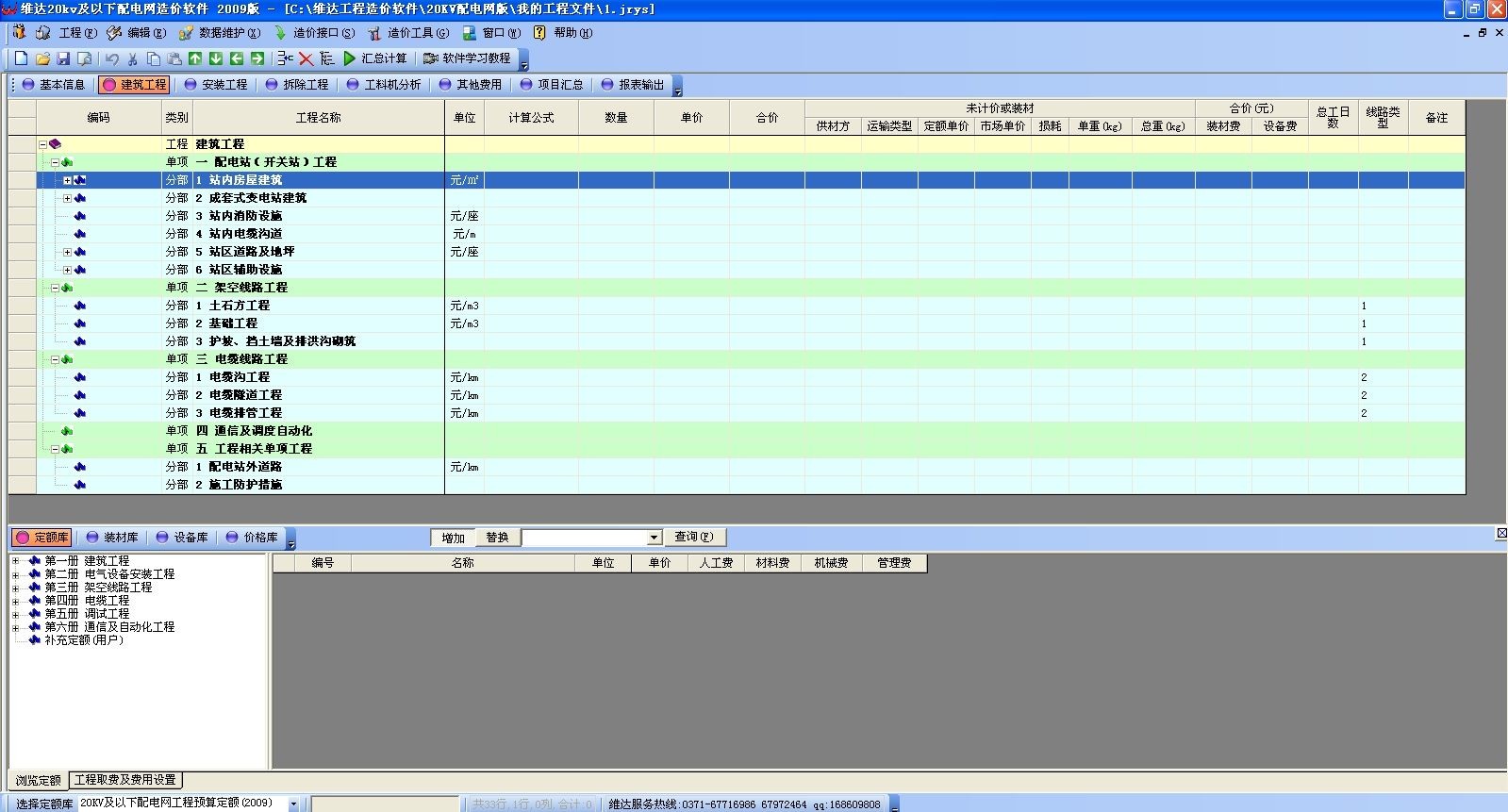1508x812 pixels.
Task: Open the query combo box dropdown arrow
Action: 654,538
